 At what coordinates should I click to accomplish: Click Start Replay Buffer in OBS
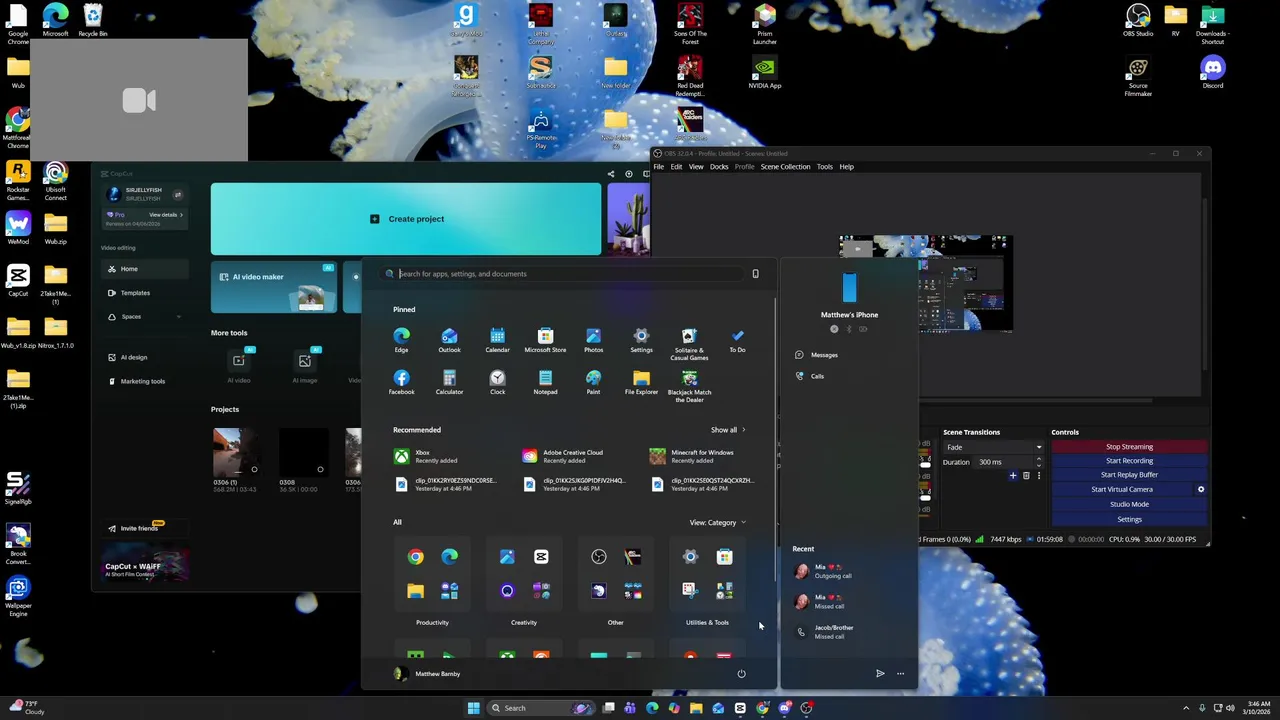pos(1129,475)
